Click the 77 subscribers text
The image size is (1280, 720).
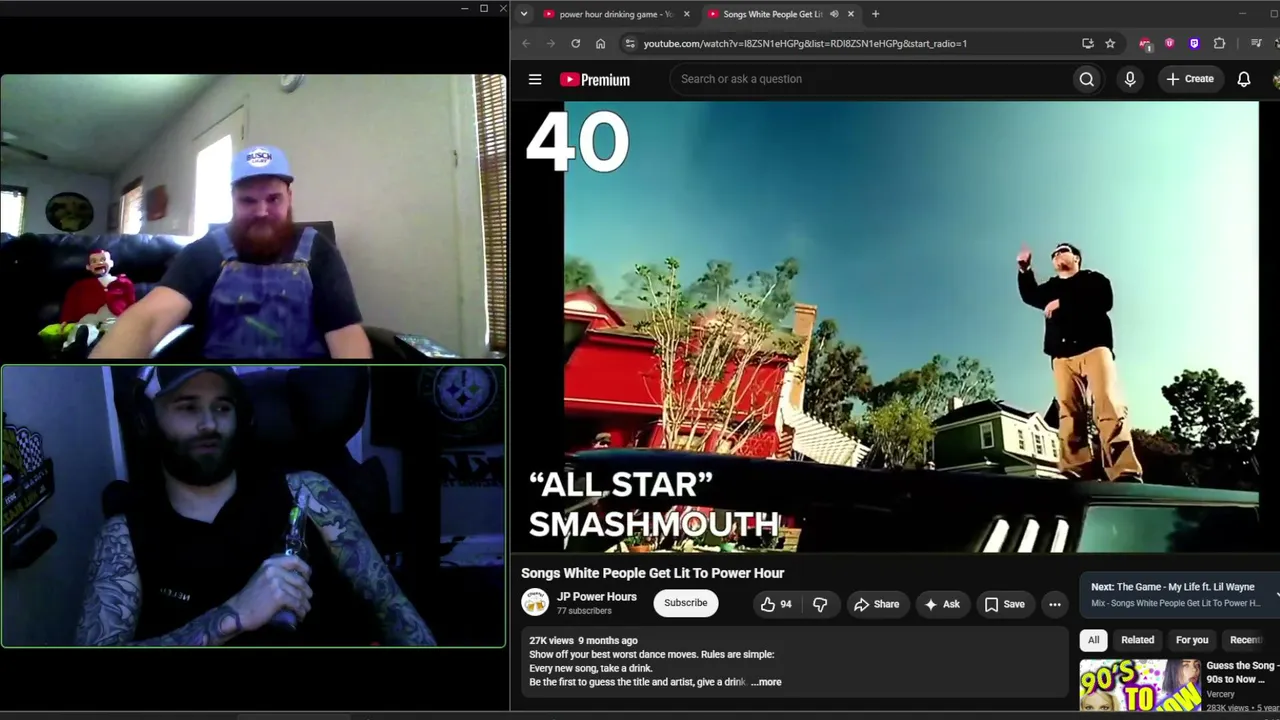point(584,611)
